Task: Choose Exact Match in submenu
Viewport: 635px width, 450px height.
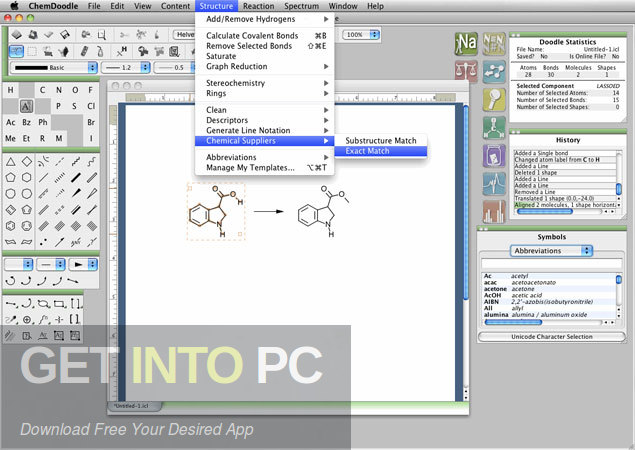Action: [x=381, y=151]
